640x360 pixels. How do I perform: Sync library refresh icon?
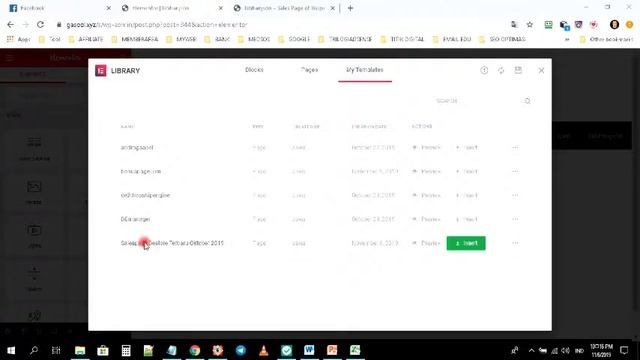(501, 71)
